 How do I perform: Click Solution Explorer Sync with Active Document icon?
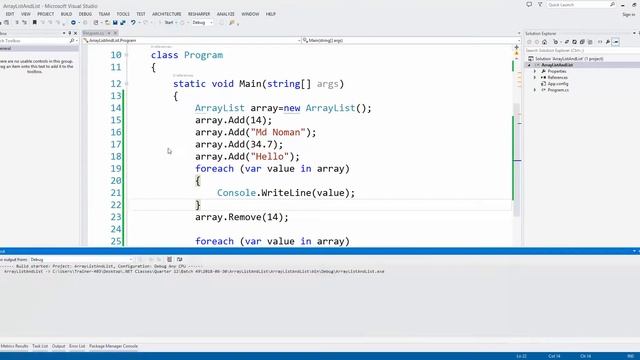click(x=567, y=42)
